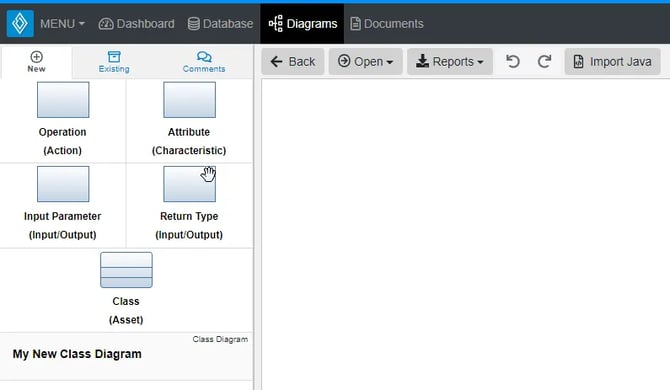
Task: Expand the Open dropdown
Action: (x=365, y=62)
